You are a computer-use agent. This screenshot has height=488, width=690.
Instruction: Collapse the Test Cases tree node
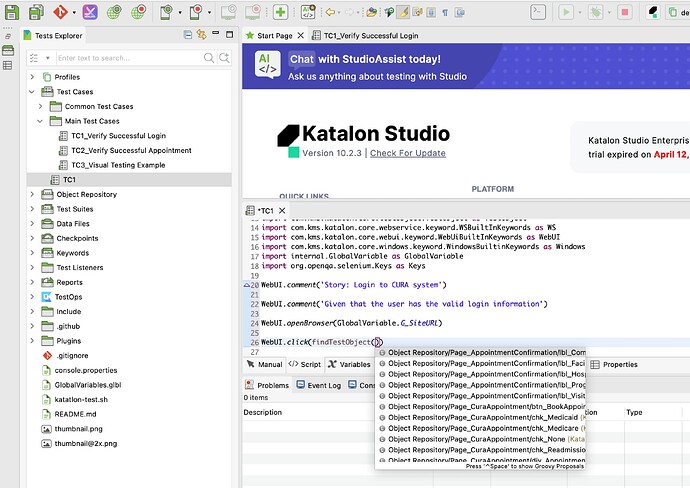pos(32,92)
